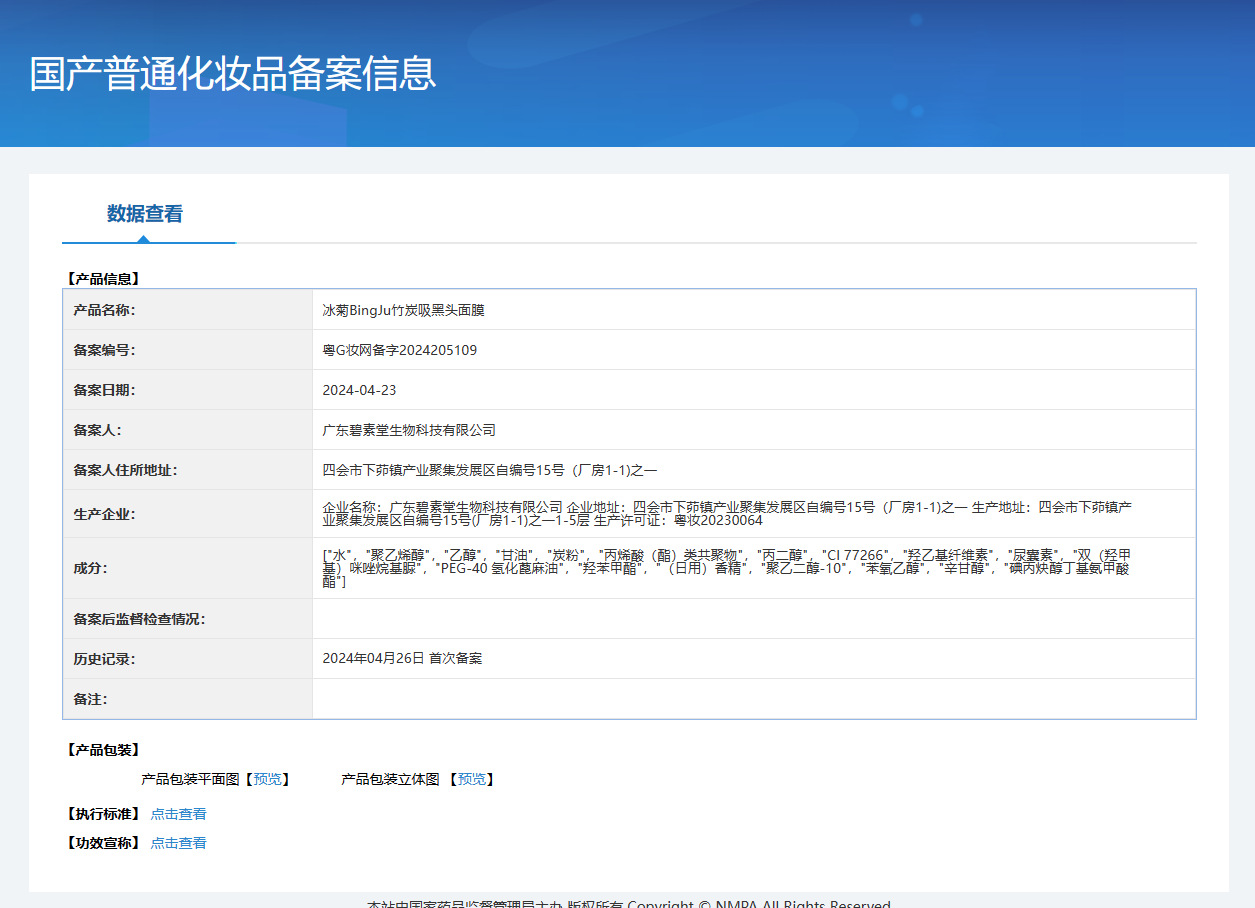Viewport: 1255px width, 908px height.
Task: Click the 成分 ingredients list text
Action: (x=726, y=568)
